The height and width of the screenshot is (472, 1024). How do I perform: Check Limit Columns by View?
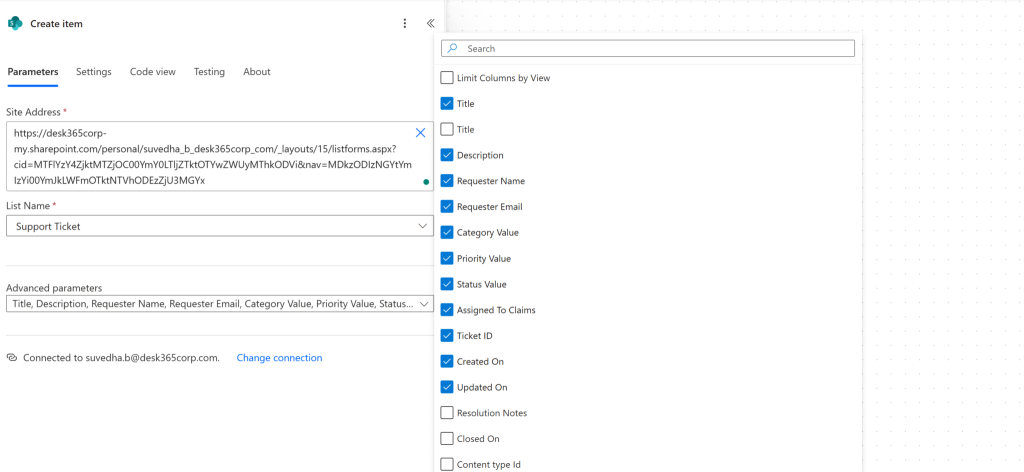coord(447,78)
